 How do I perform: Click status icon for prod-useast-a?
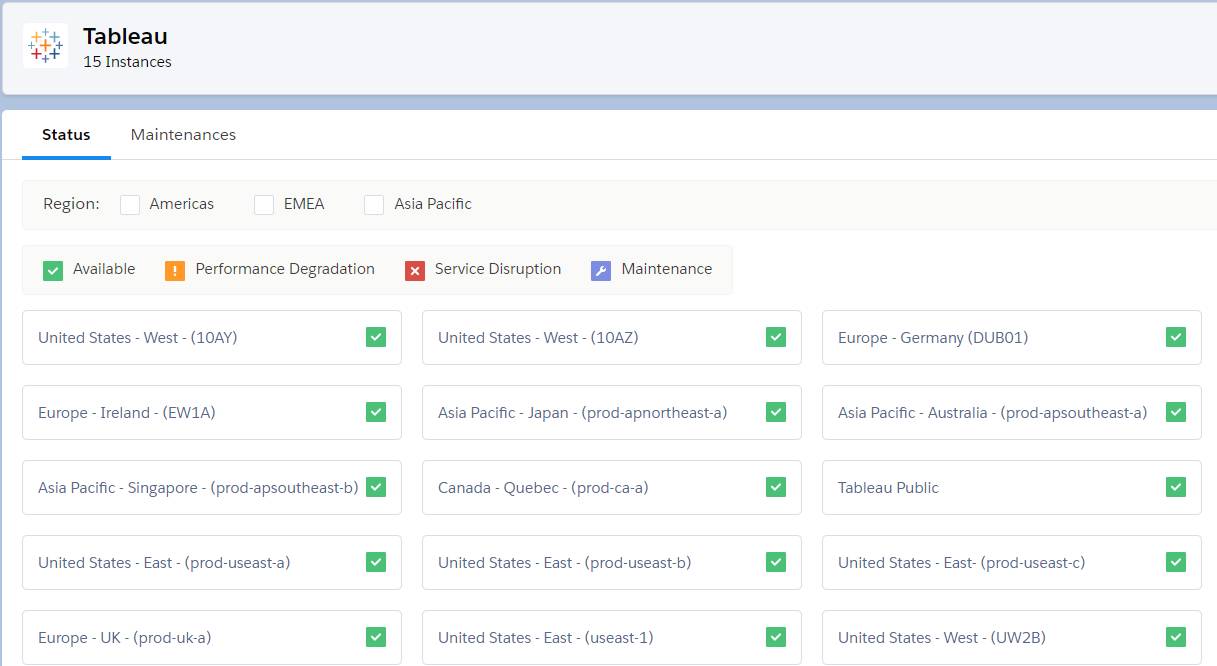coord(376,562)
